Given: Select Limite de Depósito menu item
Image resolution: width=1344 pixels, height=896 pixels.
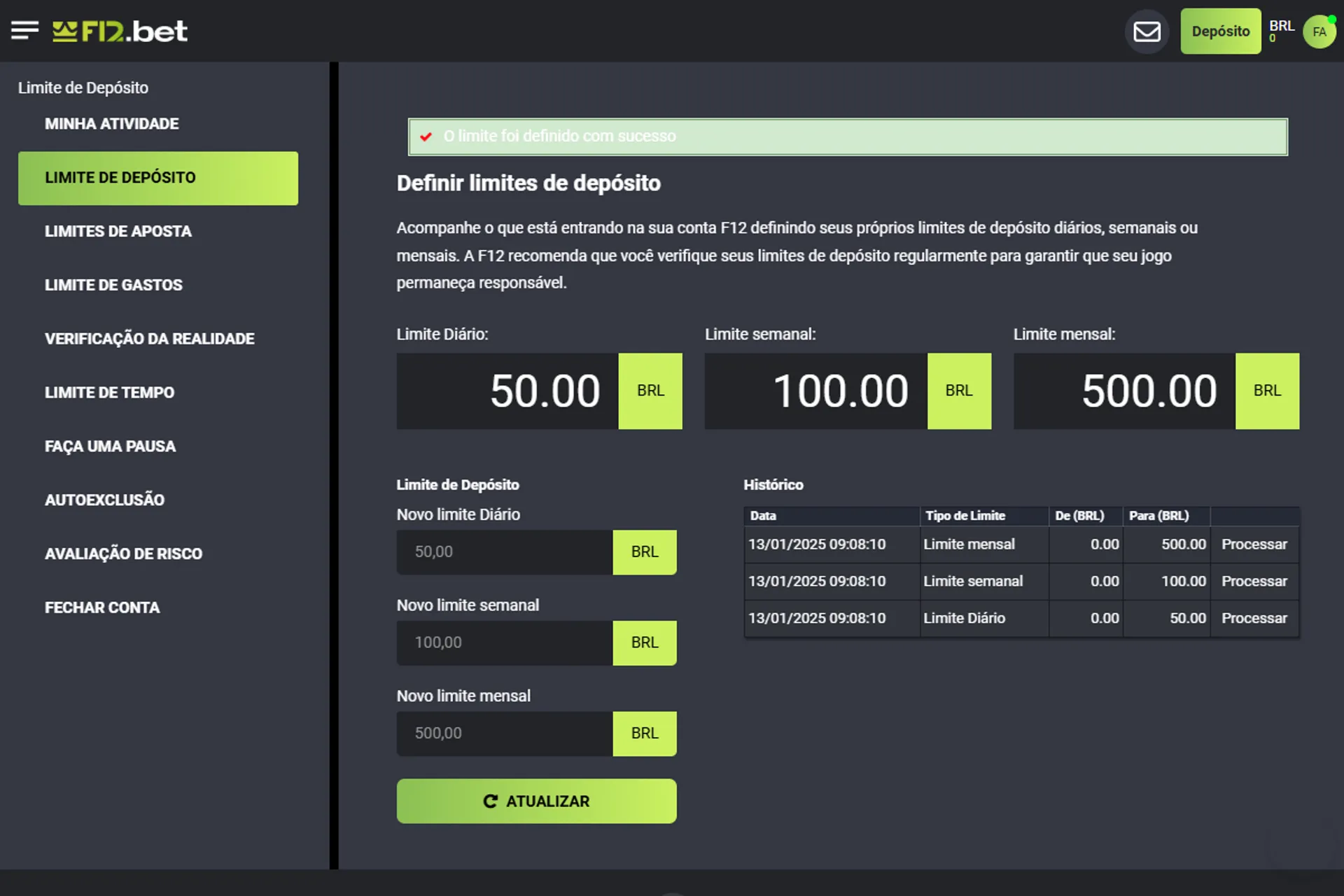Looking at the screenshot, I should click(158, 178).
